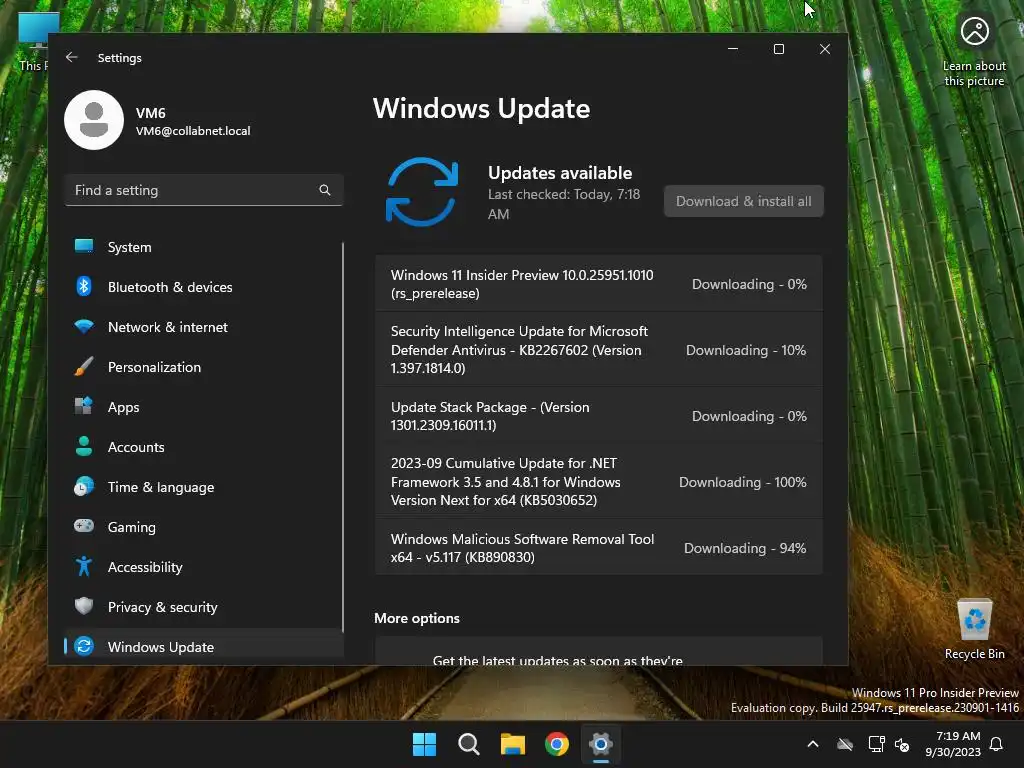The image size is (1024, 768).
Task: Click the Settings gear icon in taskbar
Action: click(601, 744)
